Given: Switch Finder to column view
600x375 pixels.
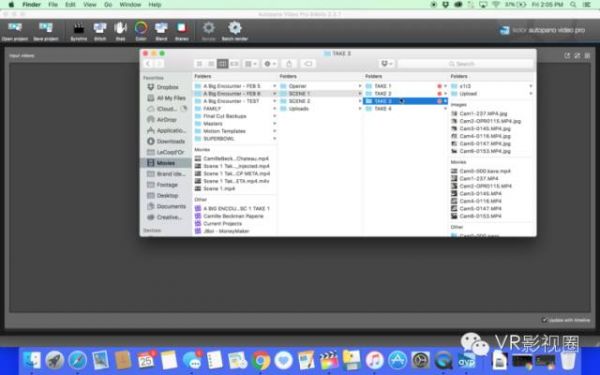Looking at the screenshot, I should click(x=223, y=64).
